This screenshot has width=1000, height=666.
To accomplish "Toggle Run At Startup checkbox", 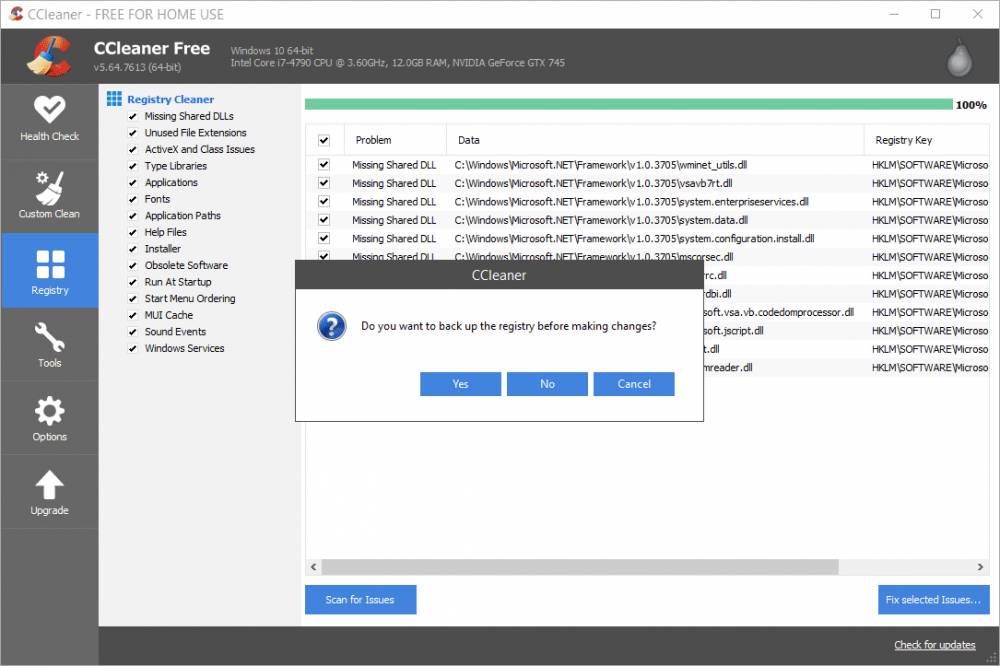I will click(133, 282).
